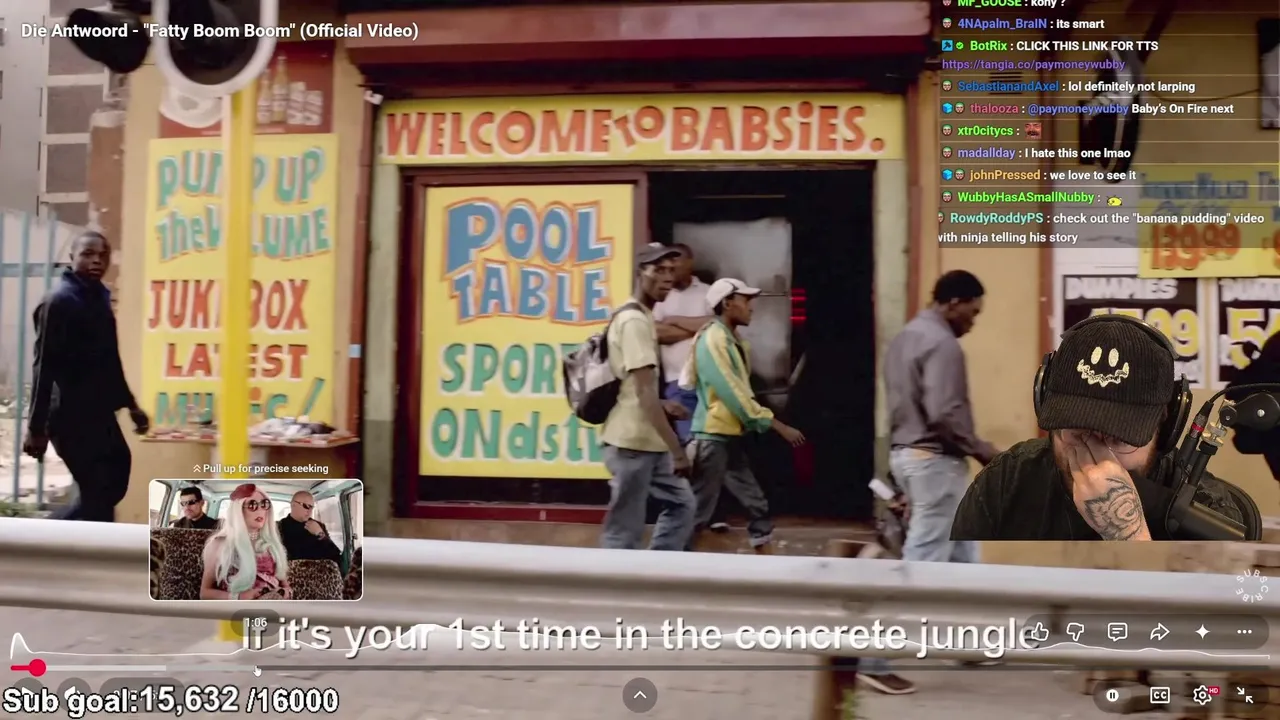This screenshot has width=1280, height=720.
Task: Click the 'lol definitely not larping' chat message
Action: 1131,87
